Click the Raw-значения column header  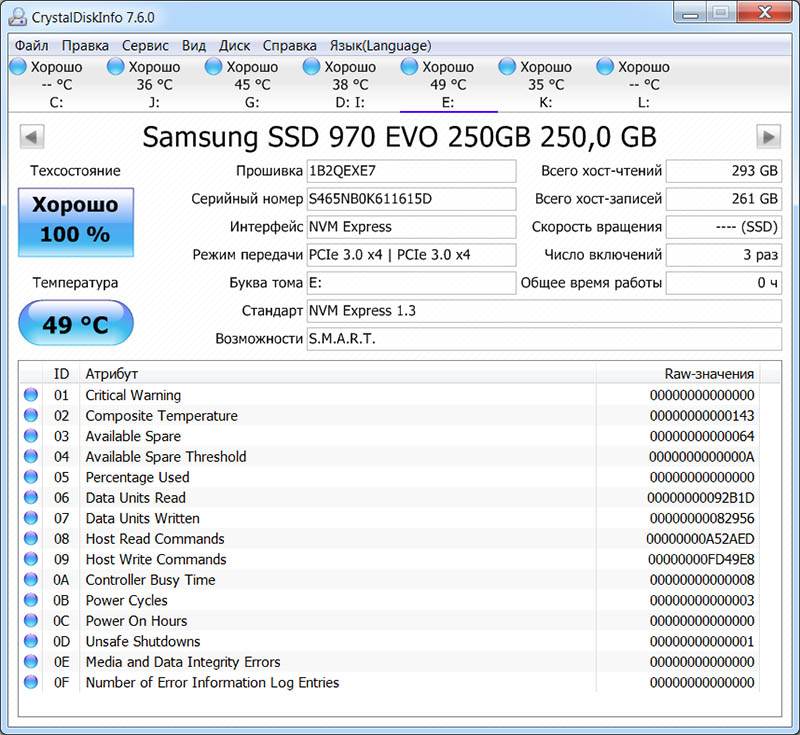tap(678, 374)
